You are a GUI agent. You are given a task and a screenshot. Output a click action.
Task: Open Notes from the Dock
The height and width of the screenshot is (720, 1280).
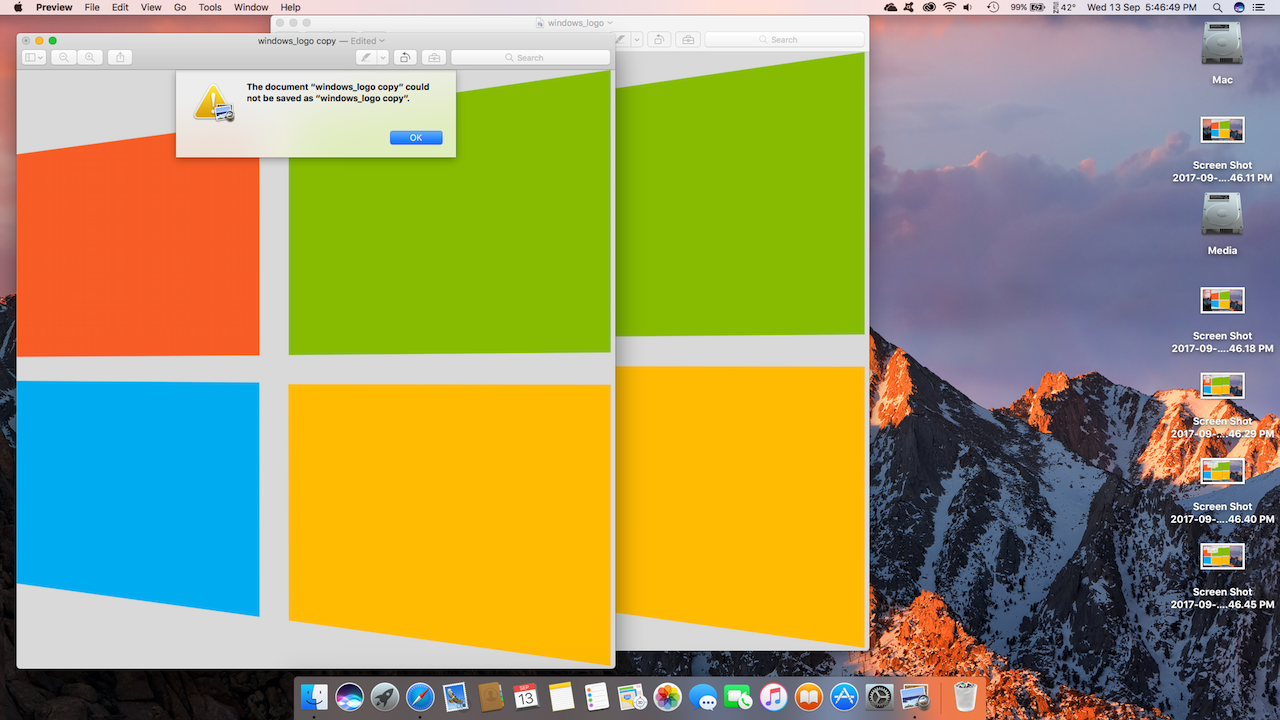click(x=561, y=696)
